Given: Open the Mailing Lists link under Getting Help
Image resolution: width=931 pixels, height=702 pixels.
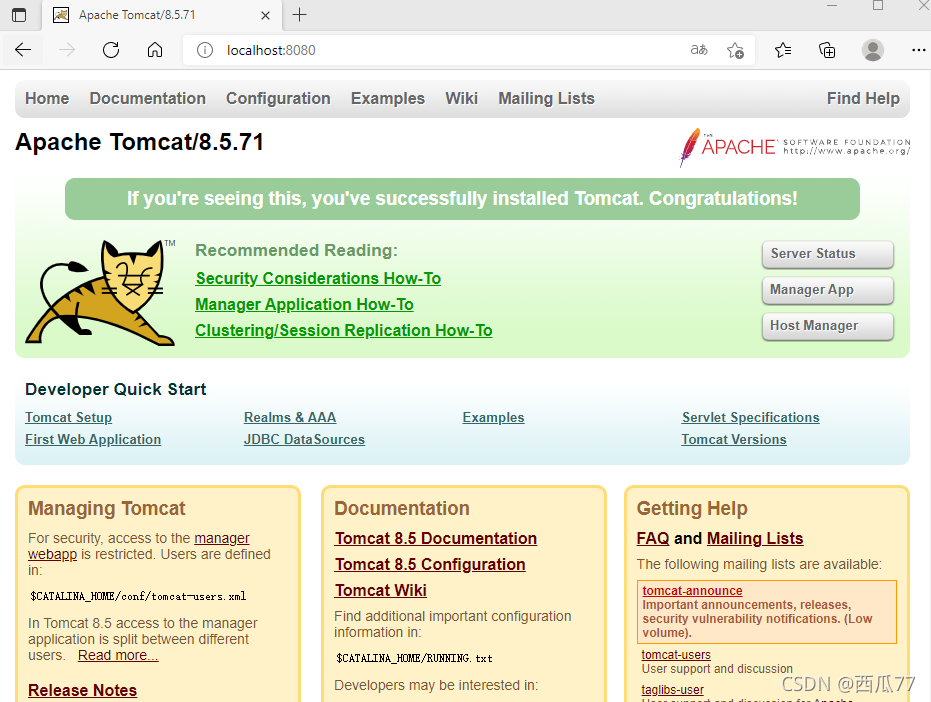Looking at the screenshot, I should 755,538.
